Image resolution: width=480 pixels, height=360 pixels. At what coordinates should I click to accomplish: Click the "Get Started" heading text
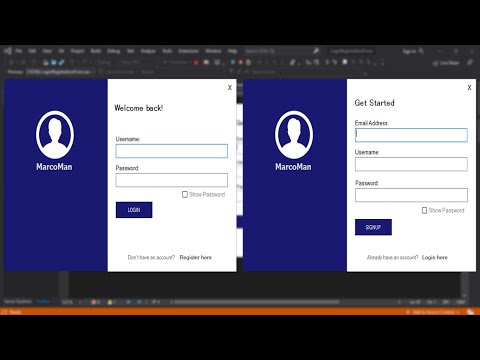(x=374, y=103)
